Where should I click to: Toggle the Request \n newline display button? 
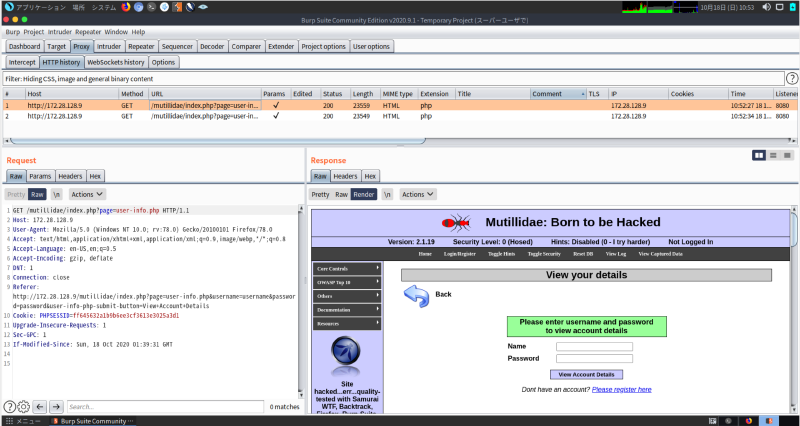pos(57,194)
